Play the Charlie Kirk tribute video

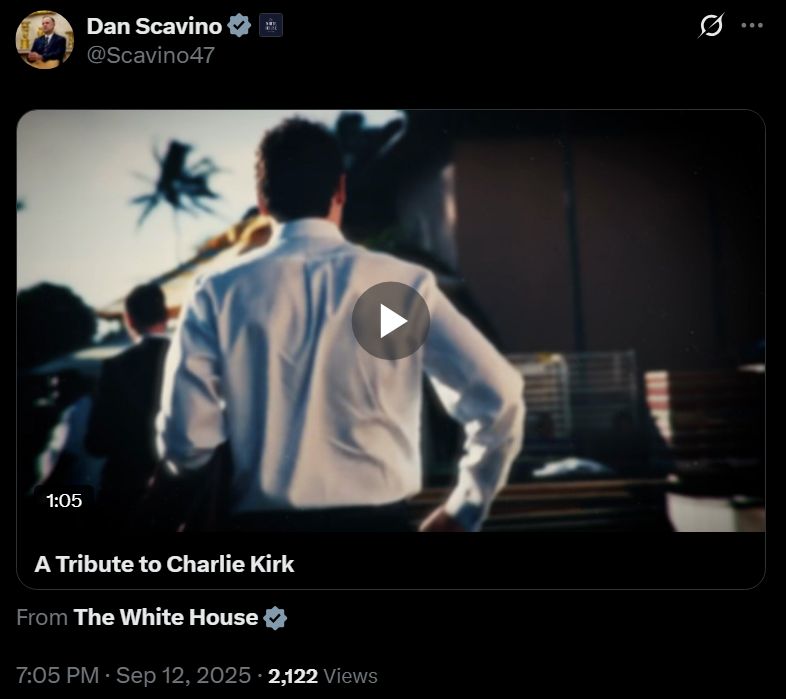tap(390, 321)
